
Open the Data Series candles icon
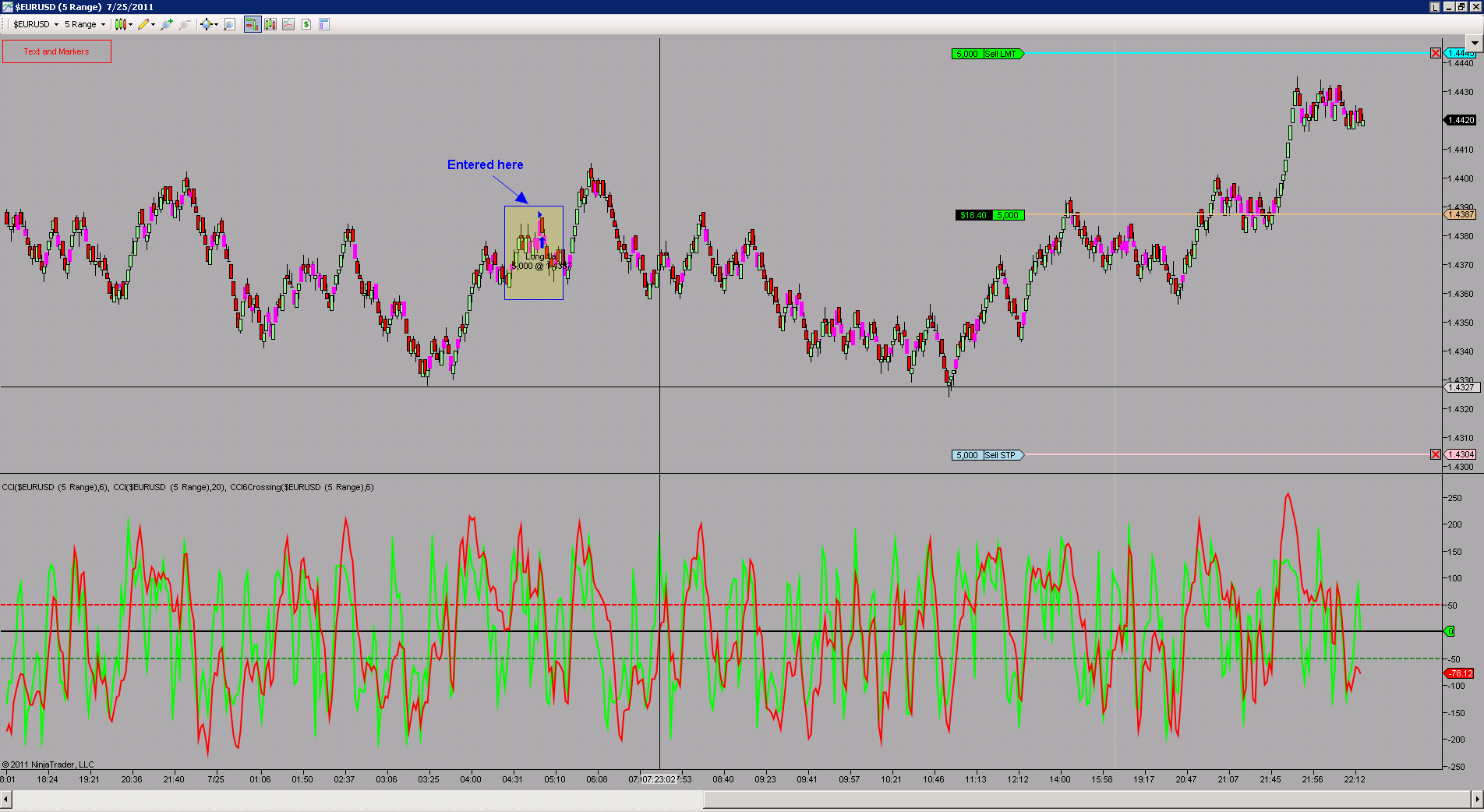270,24
